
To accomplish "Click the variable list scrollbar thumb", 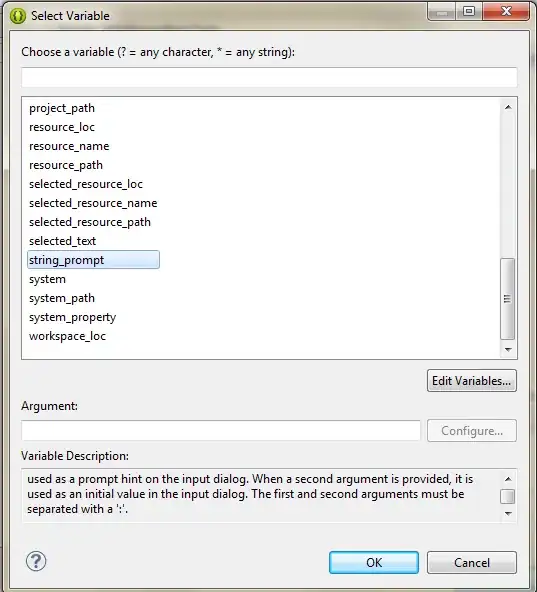I will click(508, 299).
